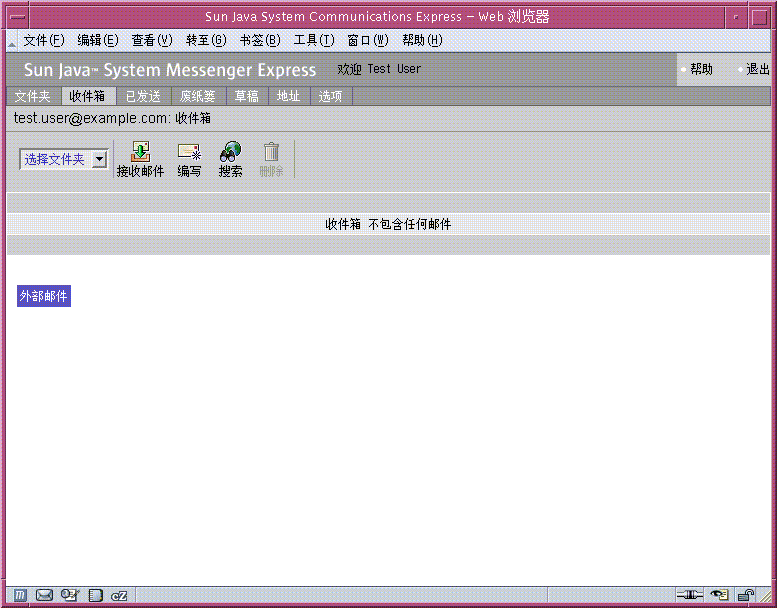Open the Composer icon in status bar
Viewport: 777px width, 608px height.
(x=70, y=595)
